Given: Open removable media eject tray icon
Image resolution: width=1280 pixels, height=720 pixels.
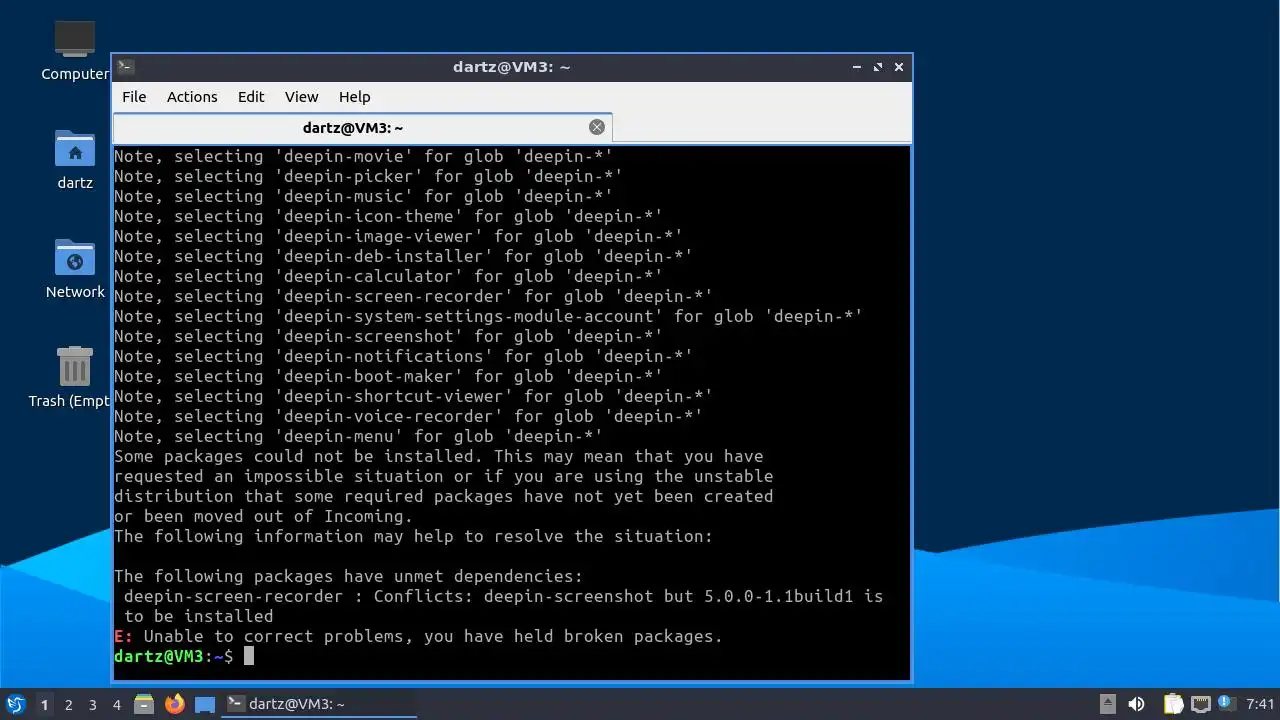Looking at the screenshot, I should pyautogui.click(x=1108, y=704).
